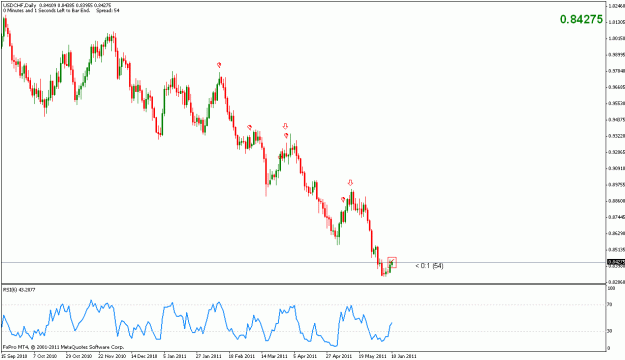Image resolution: width=625 pixels, height=360 pixels.
Task: Click the '27 Apr 2011' date label
Action: (x=339, y=356)
